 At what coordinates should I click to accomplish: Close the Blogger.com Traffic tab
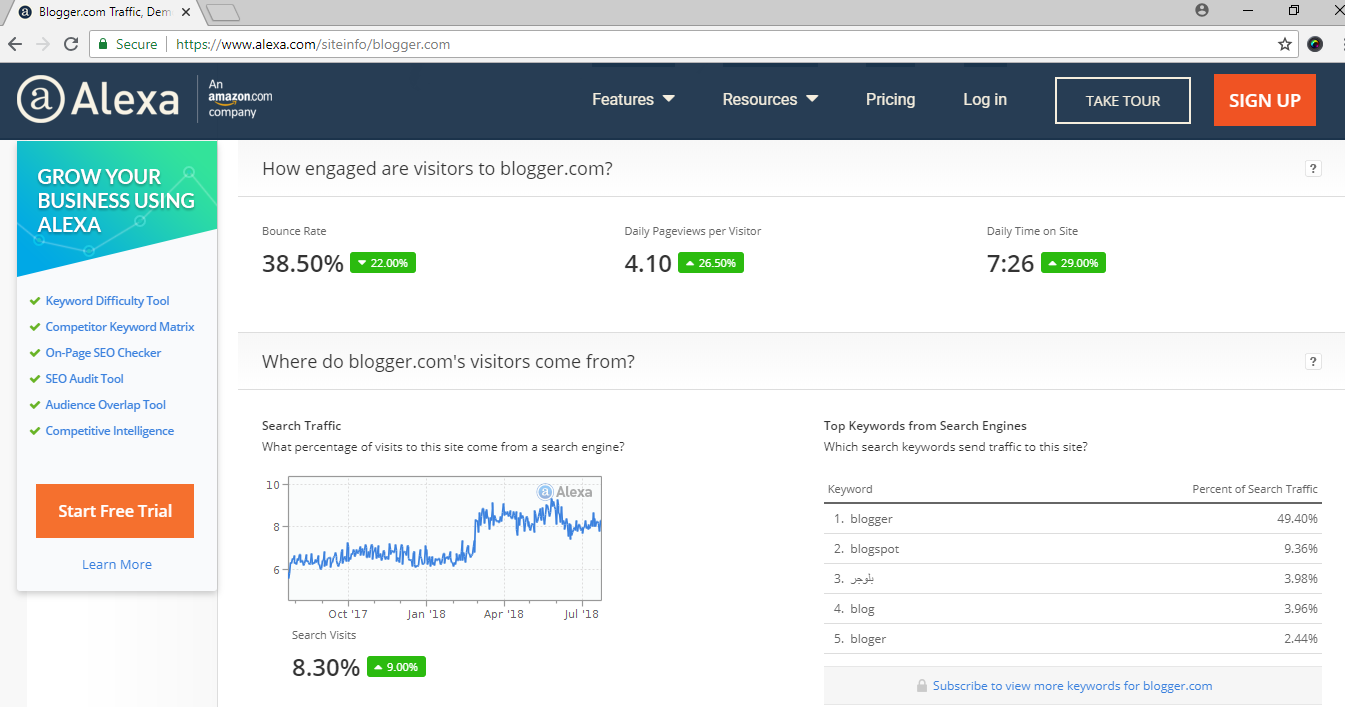click(x=186, y=12)
